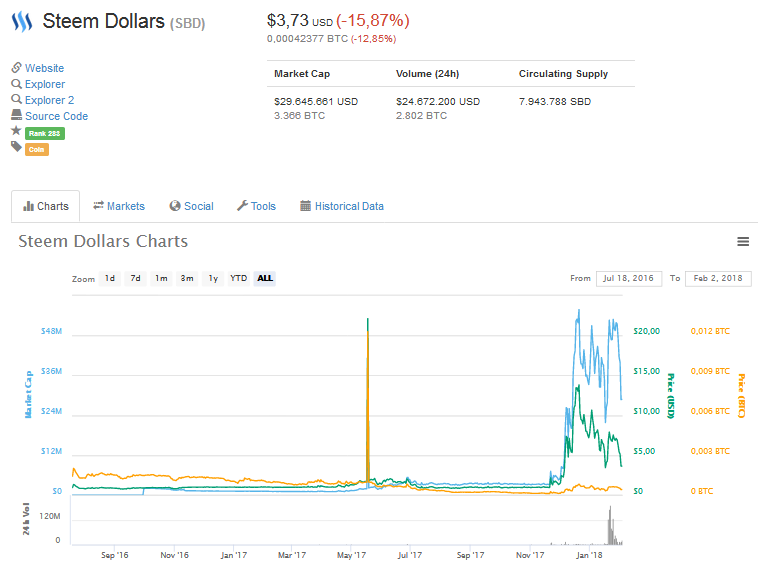Image resolution: width=763 pixels, height=564 pixels.
Task: Click the Rank 288 badge
Action: pos(45,133)
